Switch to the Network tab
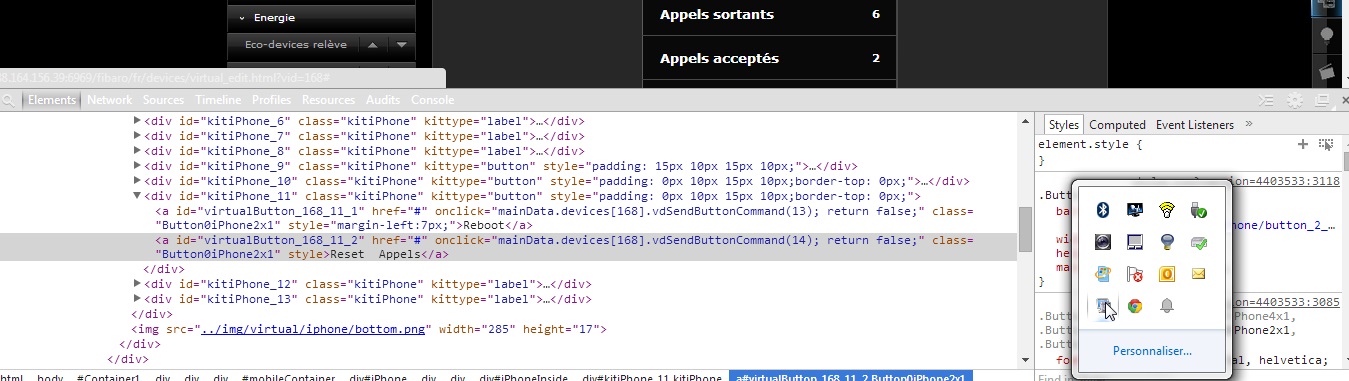Viewport: 1349px width, 381px height. [109, 100]
